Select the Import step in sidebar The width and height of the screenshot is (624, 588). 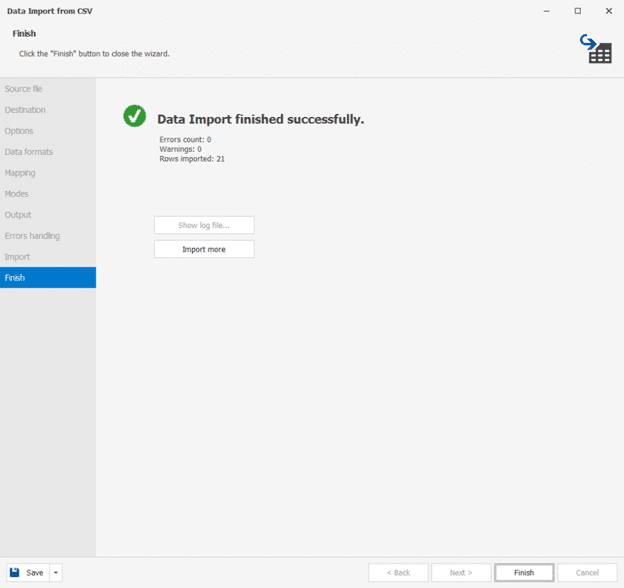(x=17, y=257)
